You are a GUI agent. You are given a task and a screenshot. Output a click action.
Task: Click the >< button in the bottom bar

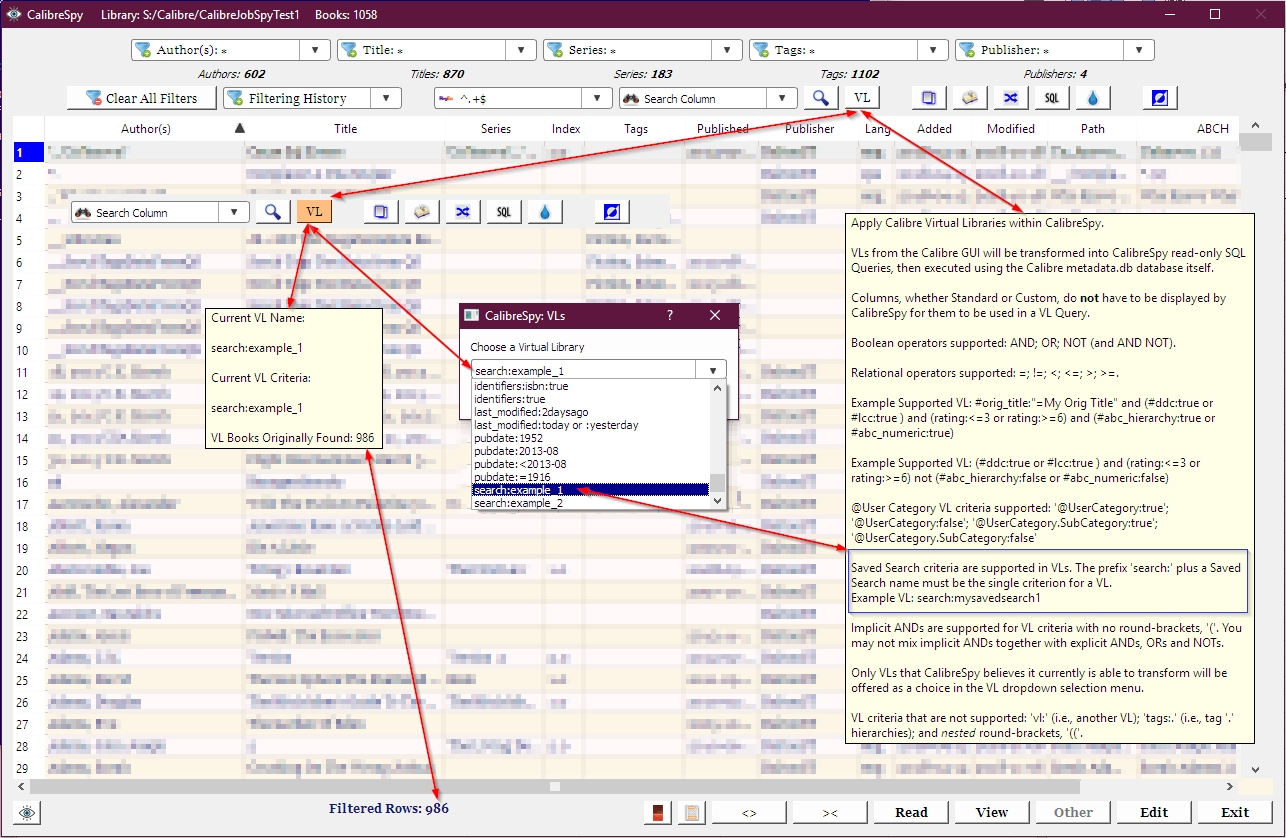830,812
